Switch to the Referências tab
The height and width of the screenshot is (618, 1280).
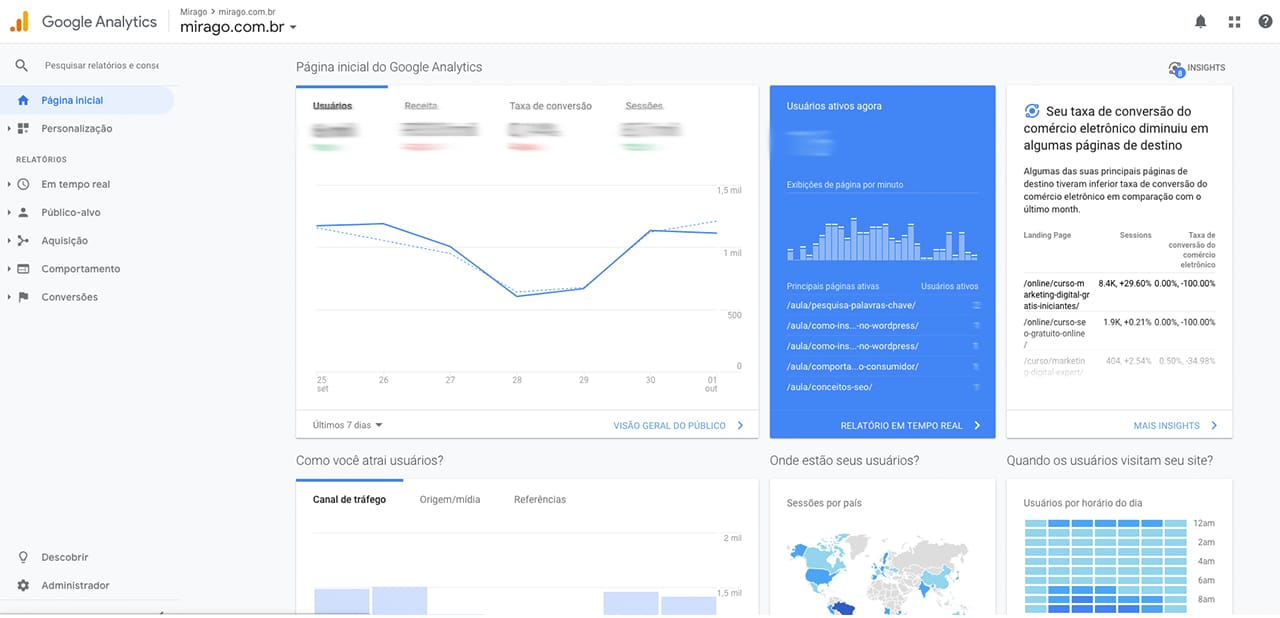click(x=540, y=499)
